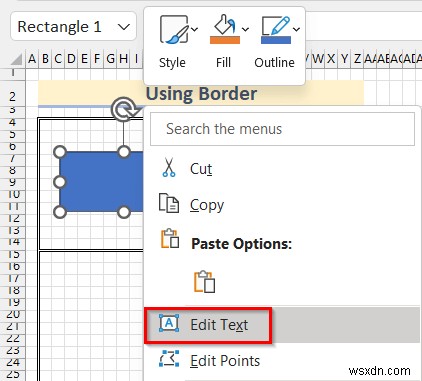Click the Copy pages icon
422x381 pixels.
[169, 203]
